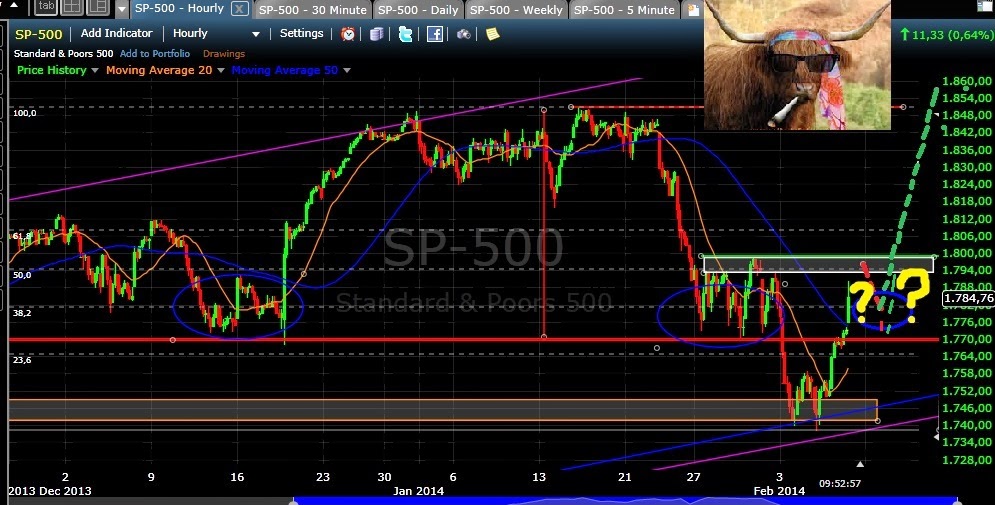The width and height of the screenshot is (995, 505).
Task: Click the 1.728,00 price axis label
Action: pyautogui.click(x=967, y=459)
